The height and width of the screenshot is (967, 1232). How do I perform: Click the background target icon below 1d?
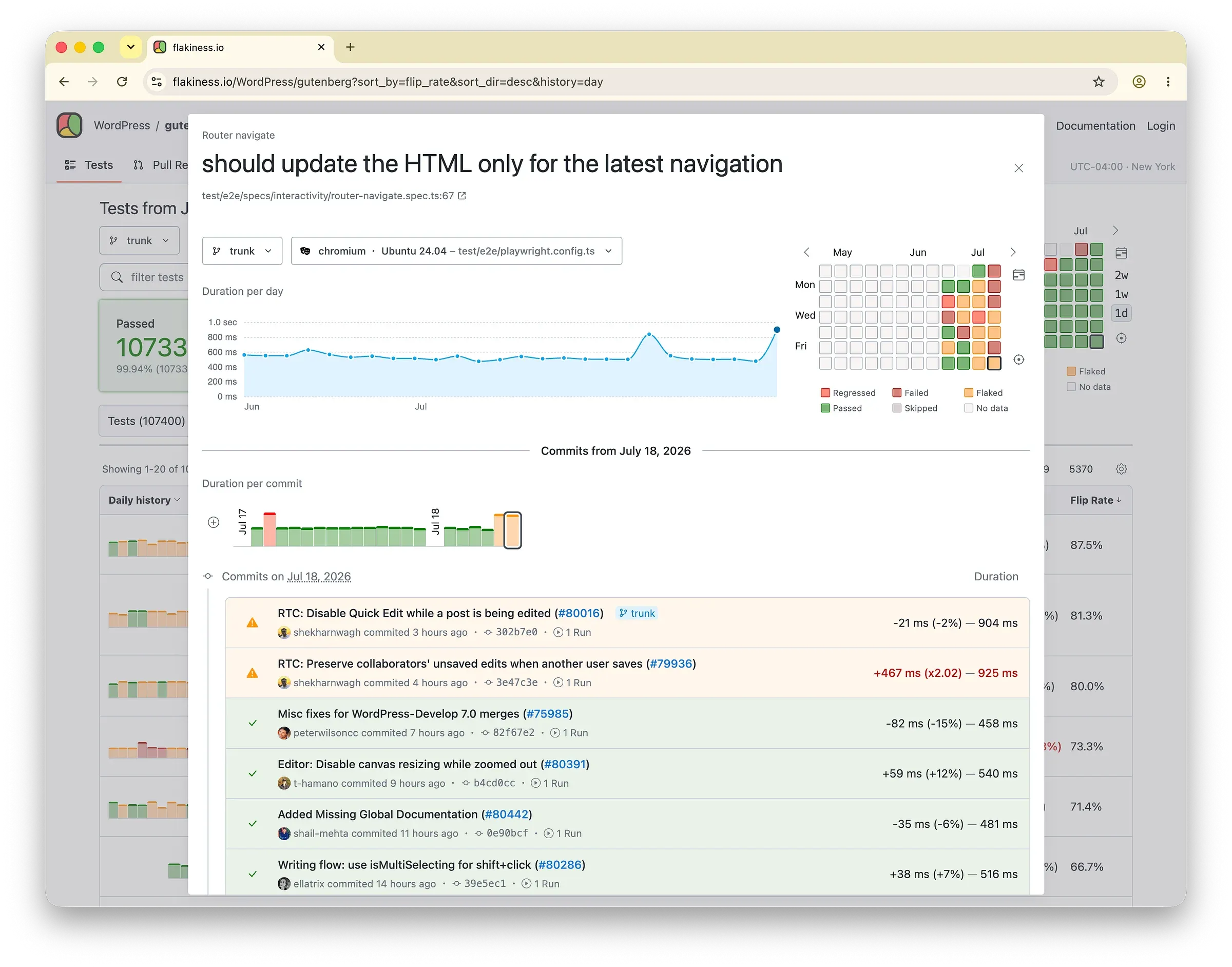[1121, 338]
